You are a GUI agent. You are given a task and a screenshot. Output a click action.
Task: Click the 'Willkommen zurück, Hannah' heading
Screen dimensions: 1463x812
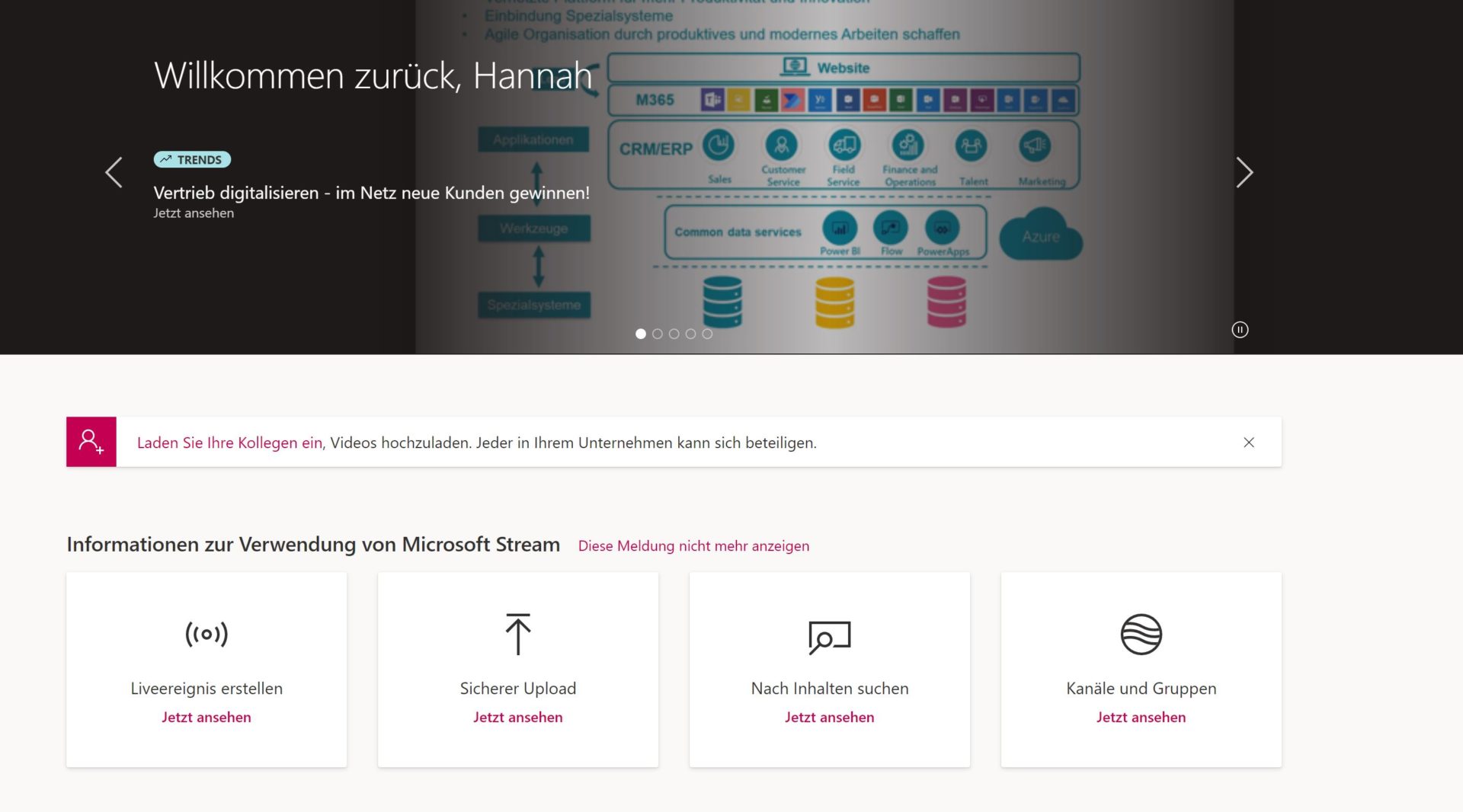[373, 75]
